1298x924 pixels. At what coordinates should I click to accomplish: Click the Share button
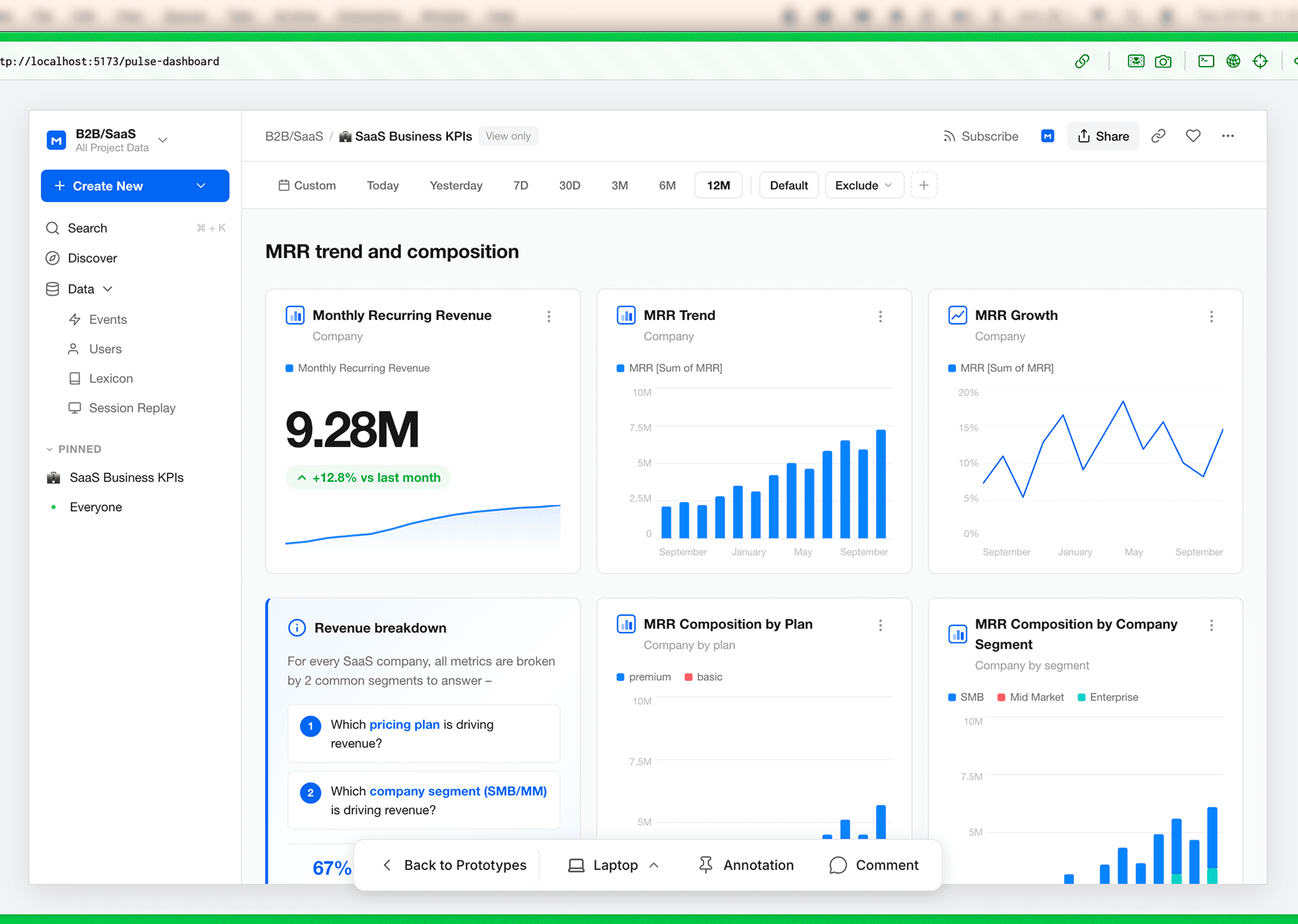[x=1103, y=136]
